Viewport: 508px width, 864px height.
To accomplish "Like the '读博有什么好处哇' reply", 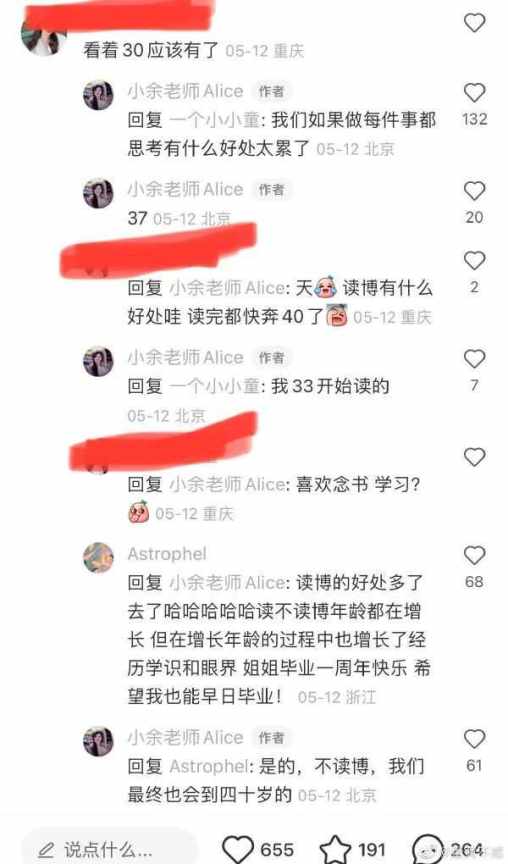I will (474, 261).
